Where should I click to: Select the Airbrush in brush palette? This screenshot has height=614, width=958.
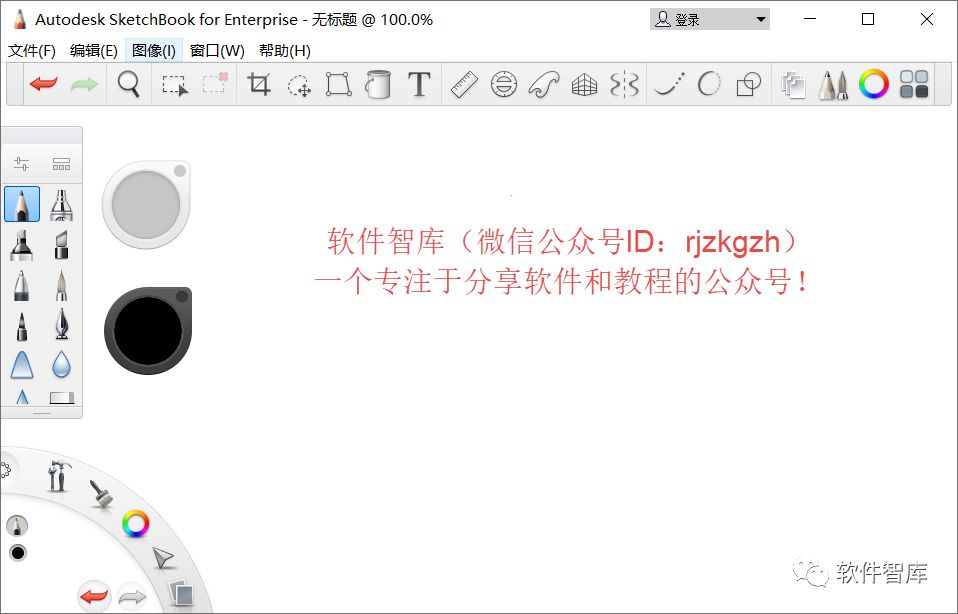tap(61, 204)
